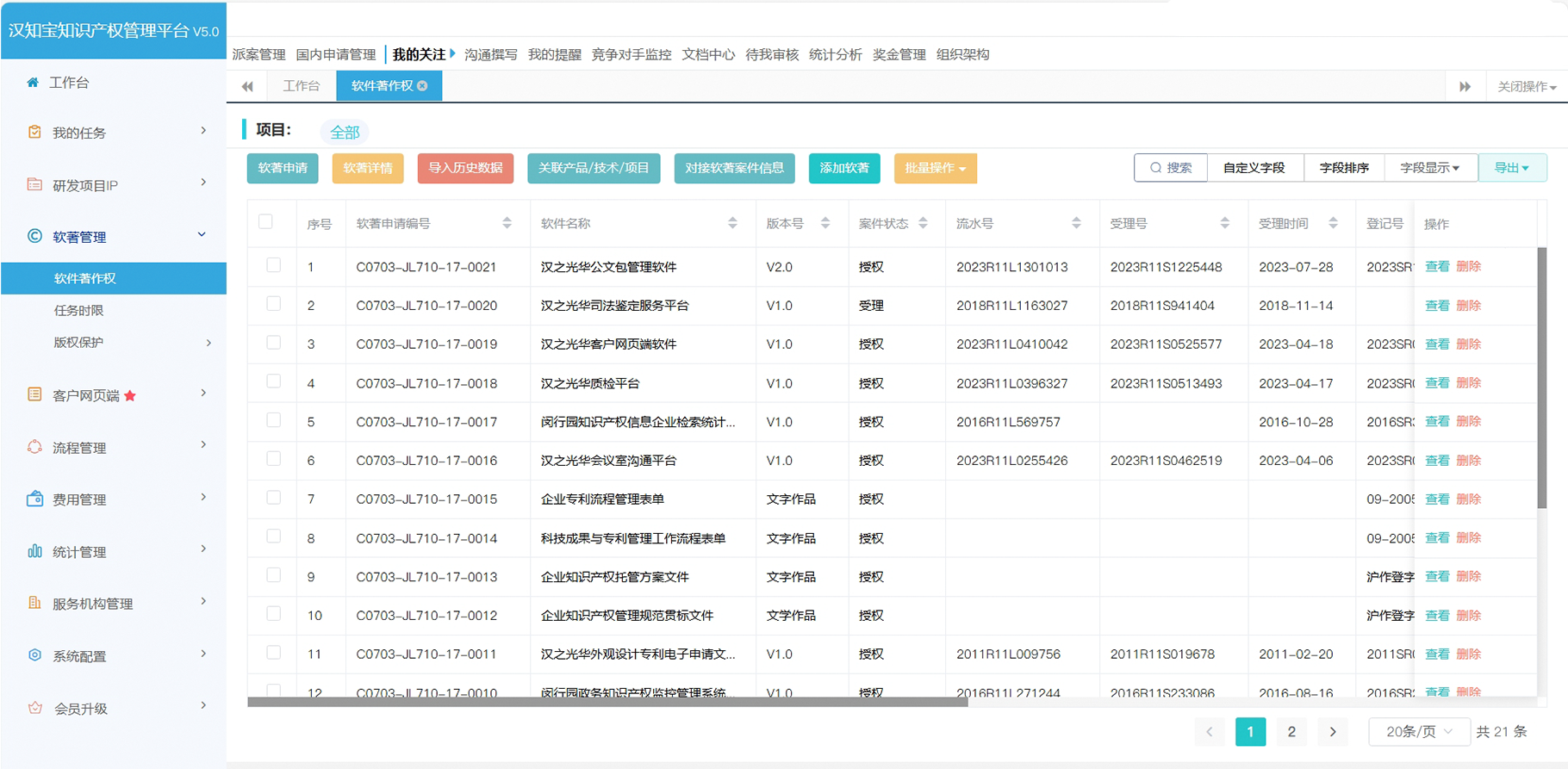
Task: Click the 我的任务 clipboard icon
Action: [34, 133]
